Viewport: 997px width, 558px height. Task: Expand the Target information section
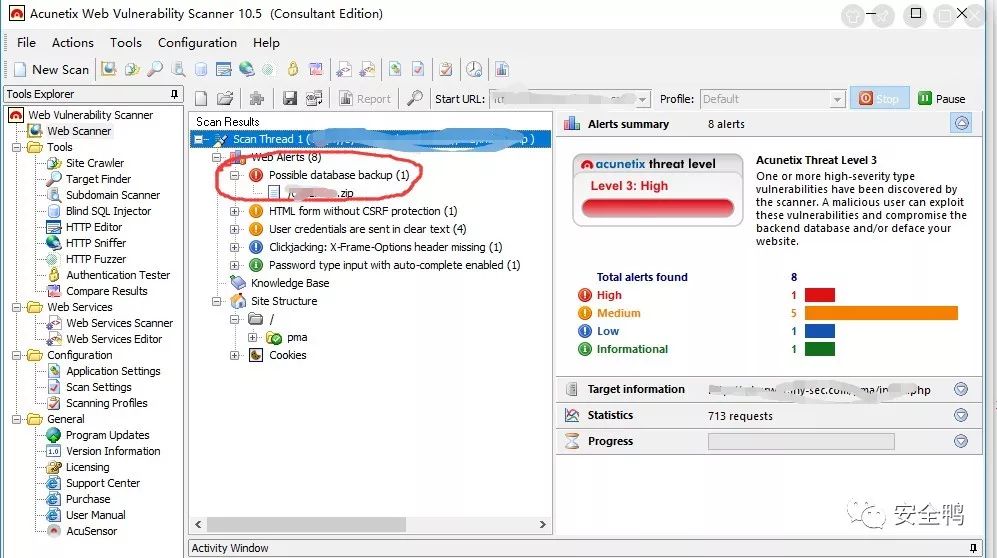click(961, 389)
